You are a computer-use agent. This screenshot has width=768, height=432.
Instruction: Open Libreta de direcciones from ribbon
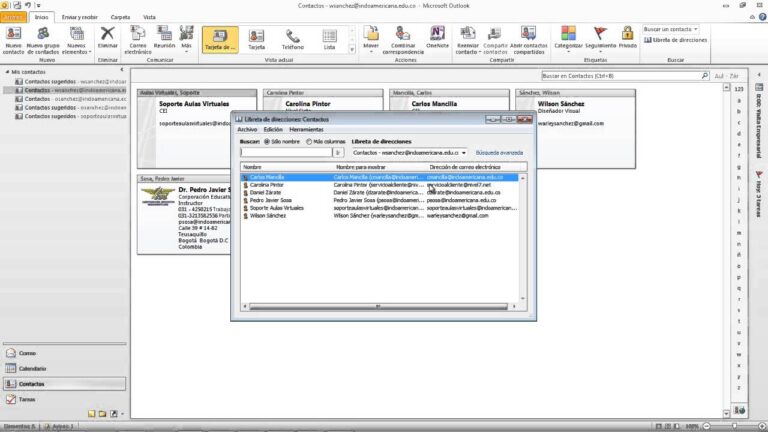[675, 39]
